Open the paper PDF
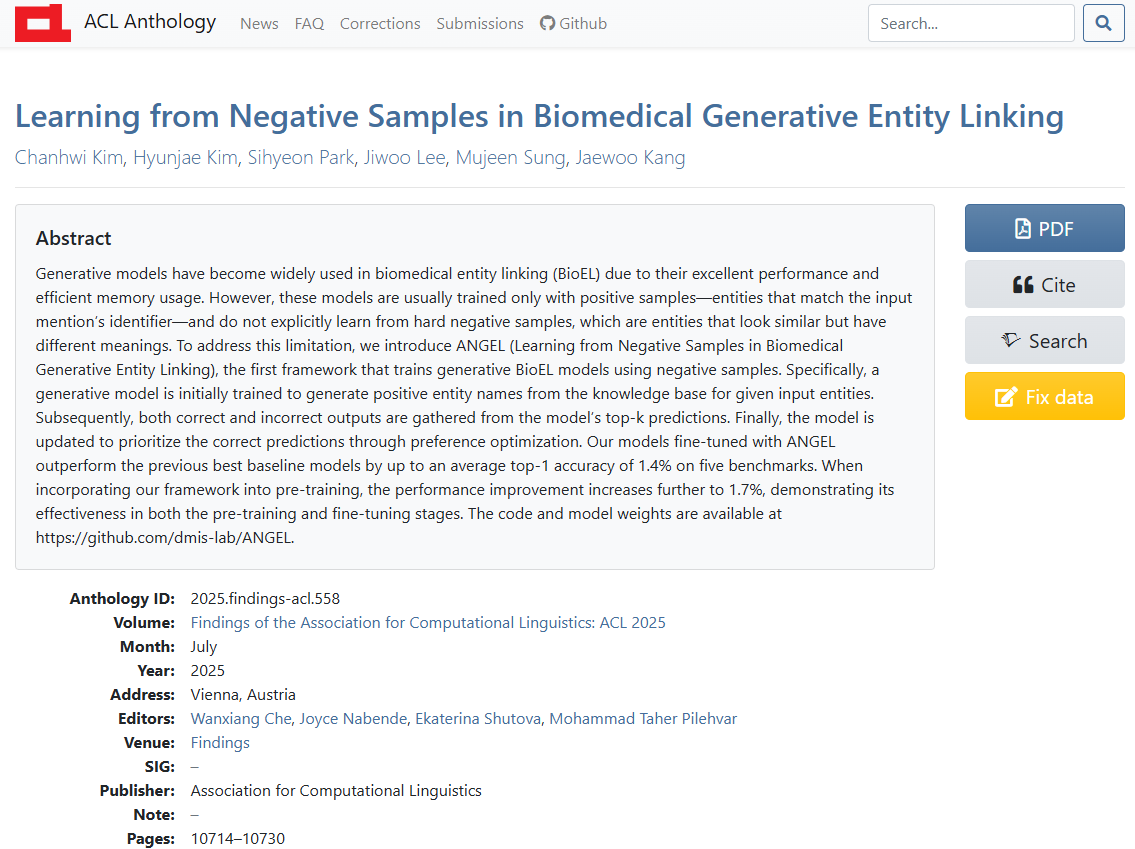 [x=1044, y=228]
